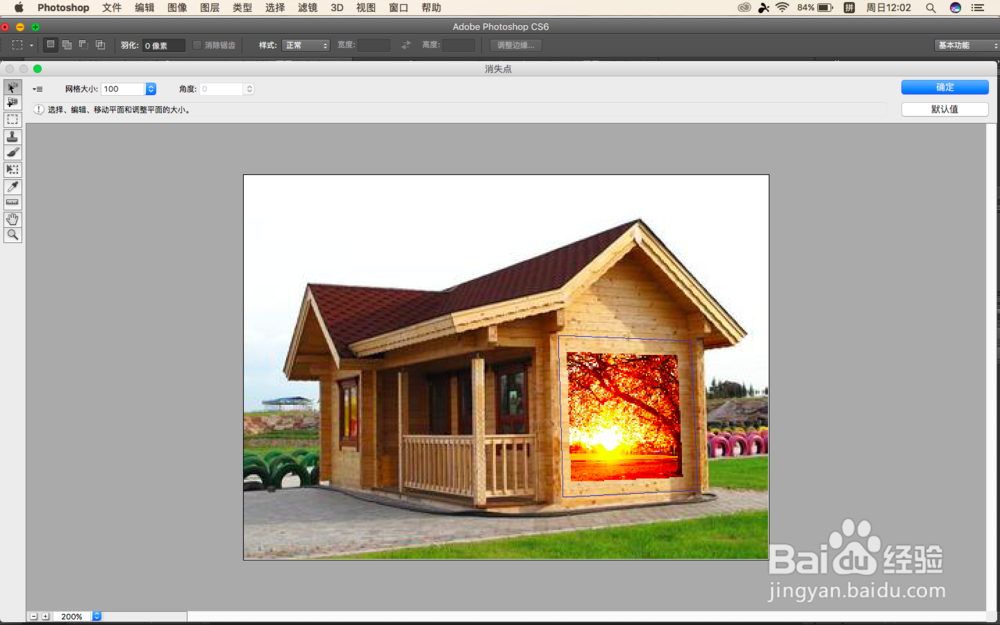Click the Wi-Fi status icon
The height and width of the screenshot is (625, 1000).
783,8
